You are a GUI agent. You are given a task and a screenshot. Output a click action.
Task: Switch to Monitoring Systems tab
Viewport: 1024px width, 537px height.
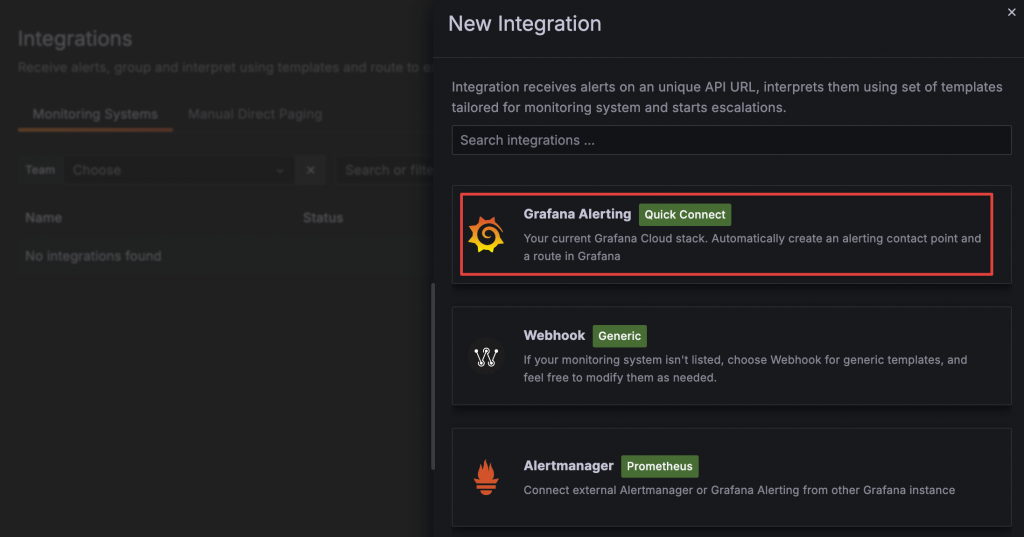coord(95,114)
